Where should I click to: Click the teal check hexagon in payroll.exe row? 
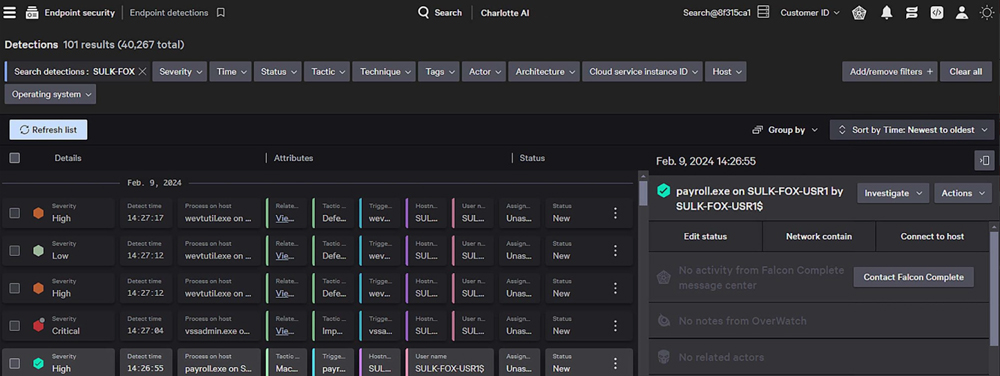tap(38, 363)
